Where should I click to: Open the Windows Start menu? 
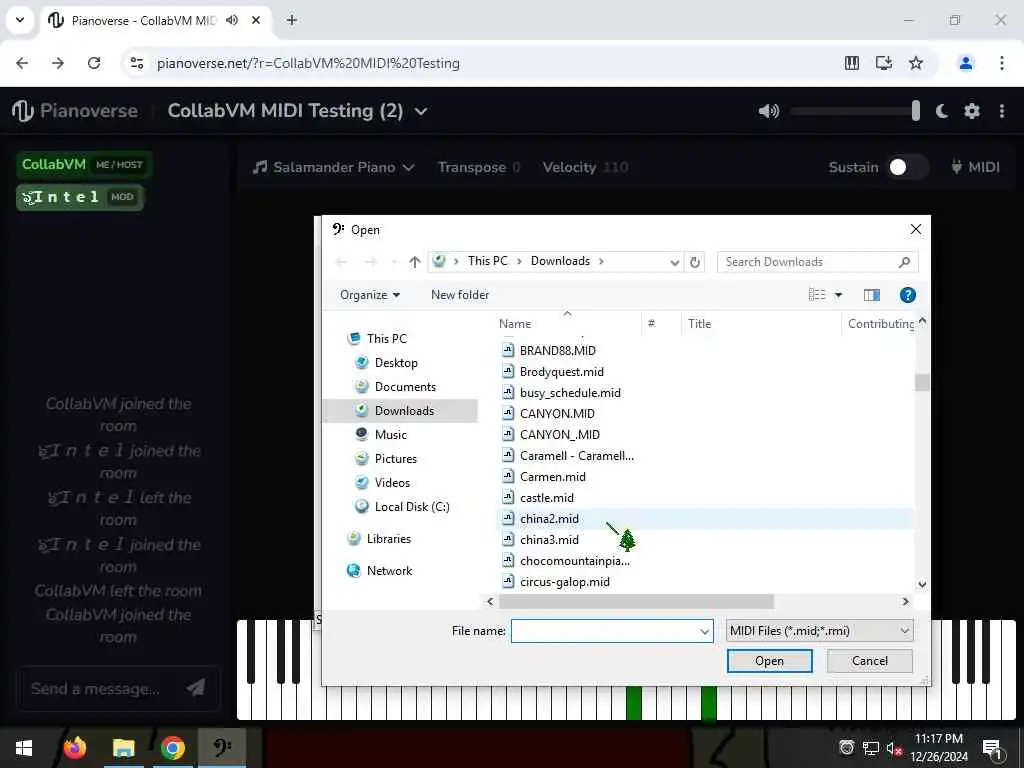coord(24,747)
